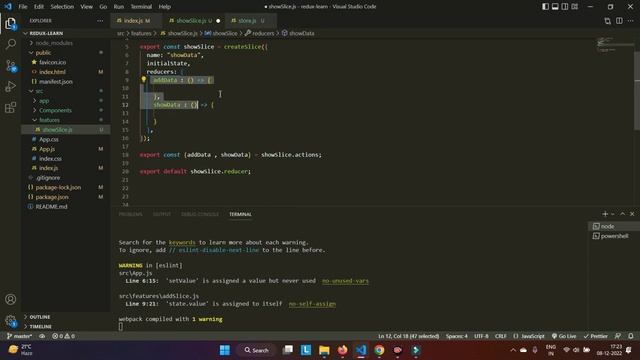The width and height of the screenshot is (640, 360).
Task: Click the errors and warnings status item
Action: (x=63, y=336)
